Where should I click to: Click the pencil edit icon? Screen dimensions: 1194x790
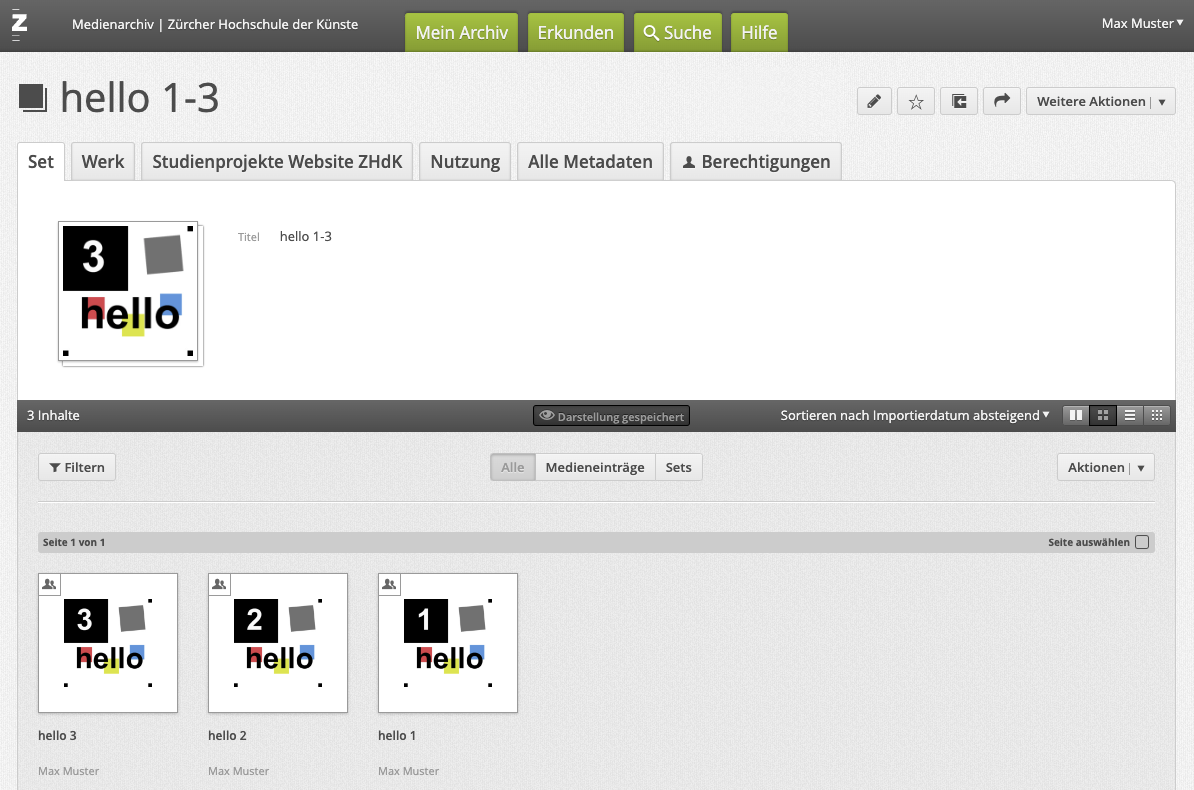pos(874,101)
